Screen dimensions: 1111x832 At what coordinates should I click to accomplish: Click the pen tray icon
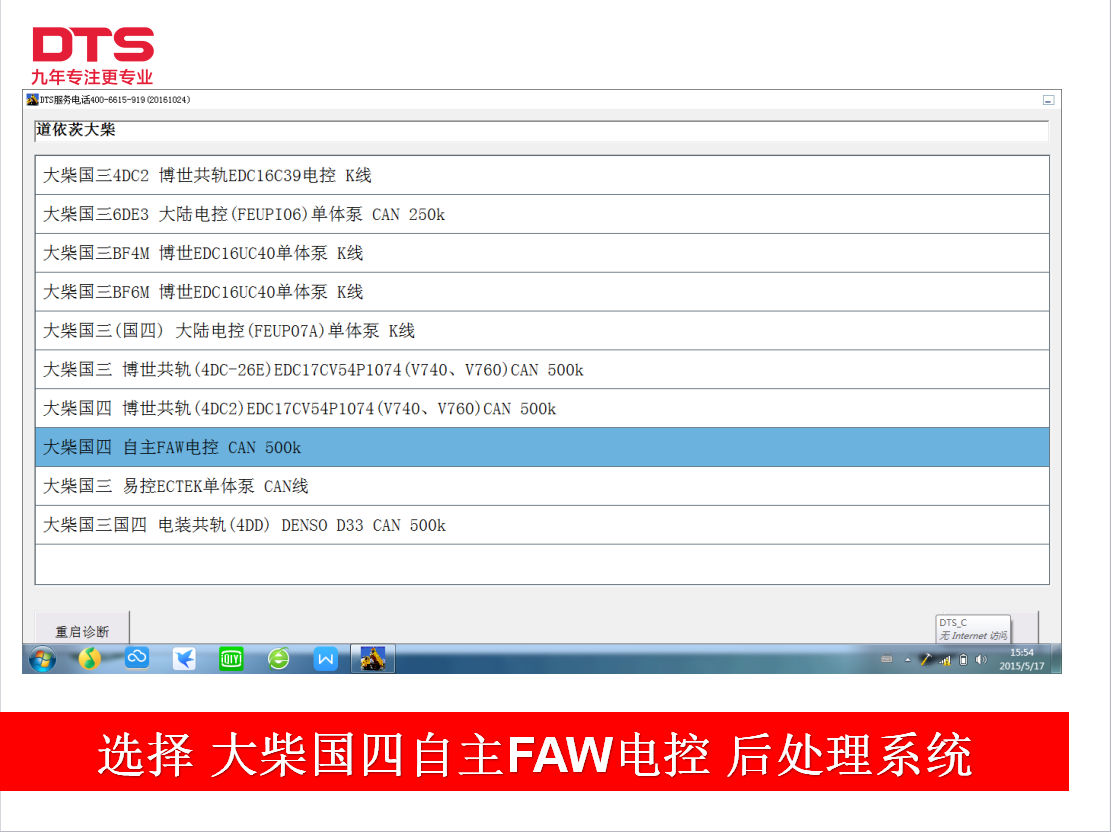(925, 660)
